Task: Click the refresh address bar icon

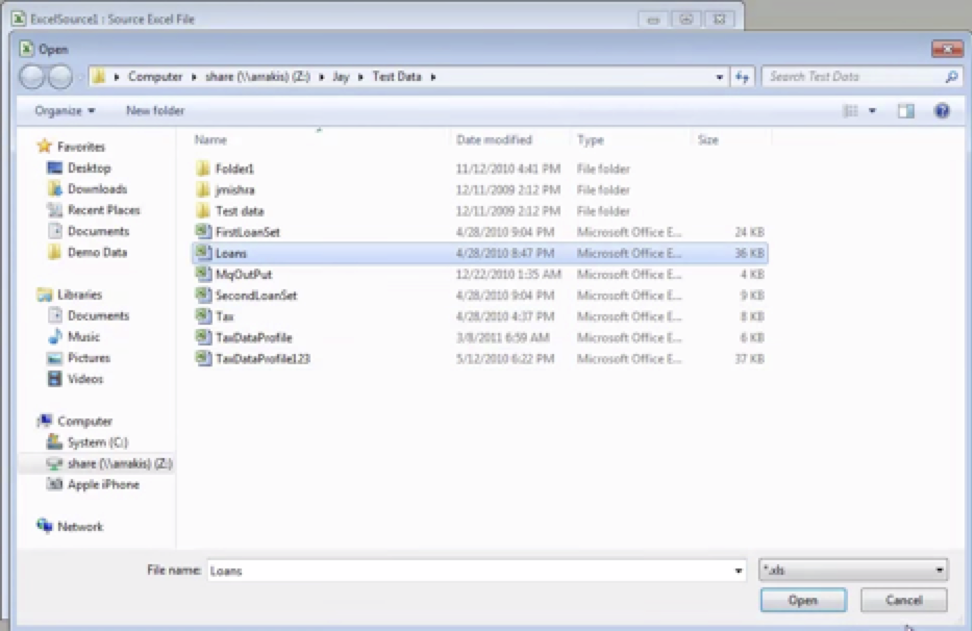Action: tap(743, 77)
